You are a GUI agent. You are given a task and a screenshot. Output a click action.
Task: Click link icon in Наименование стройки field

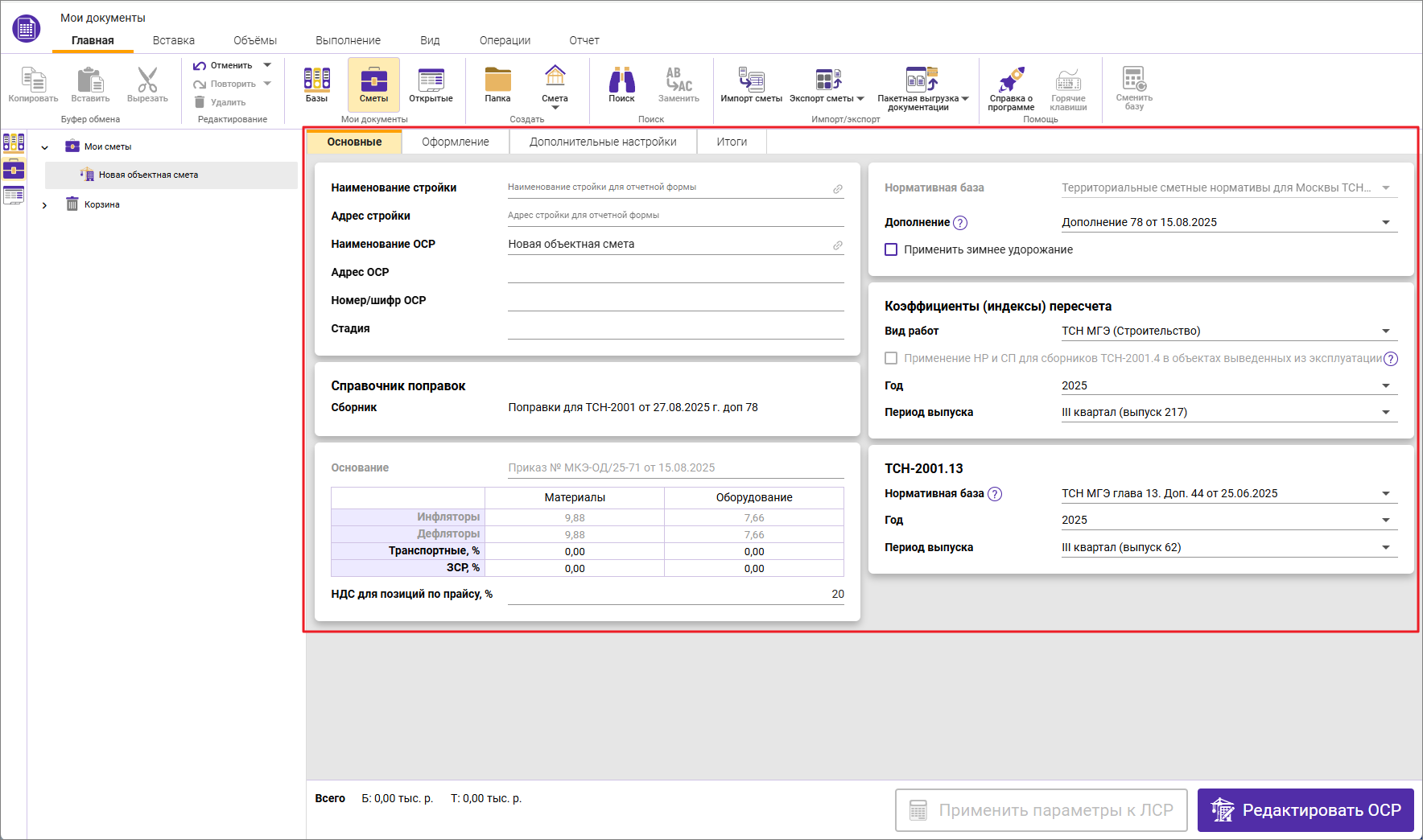pyautogui.click(x=837, y=189)
